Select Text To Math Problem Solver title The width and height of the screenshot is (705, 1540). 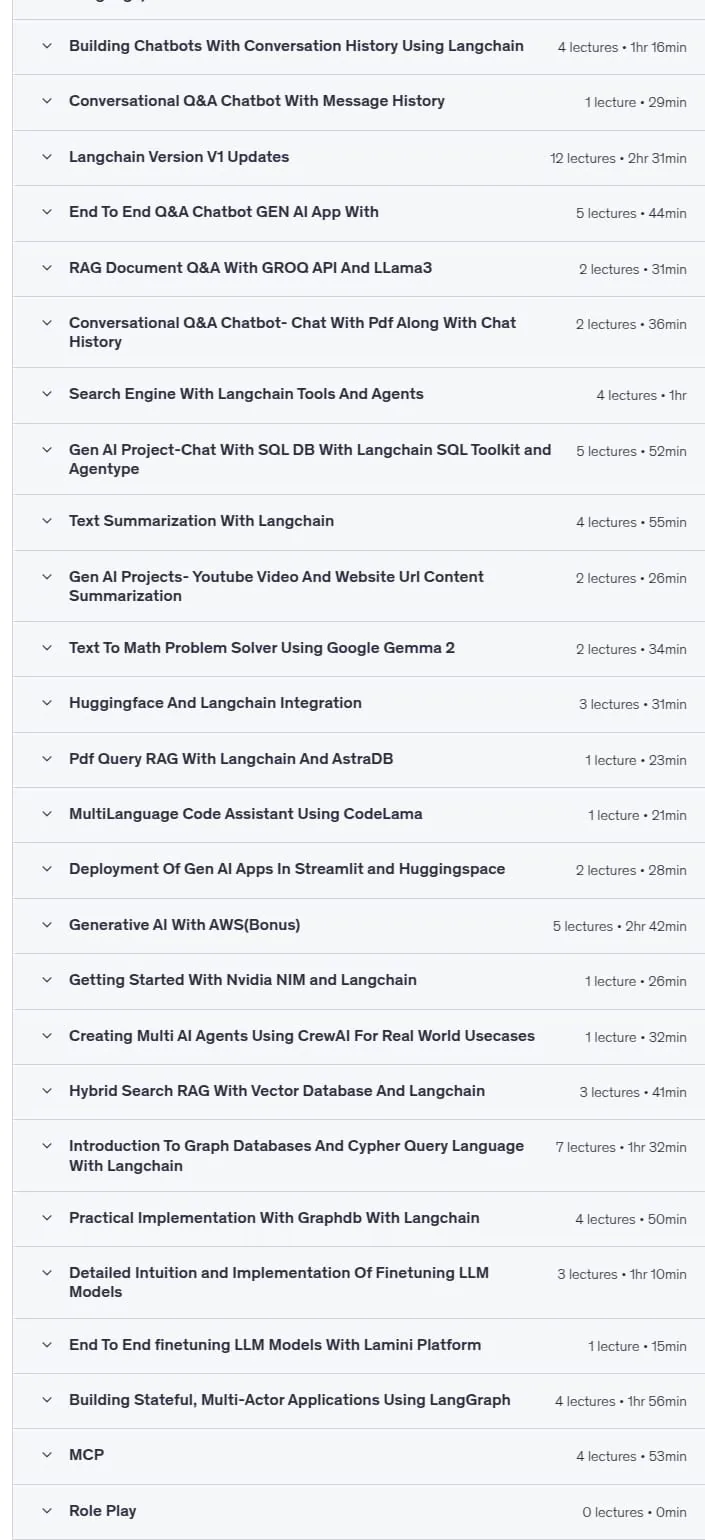262,648
